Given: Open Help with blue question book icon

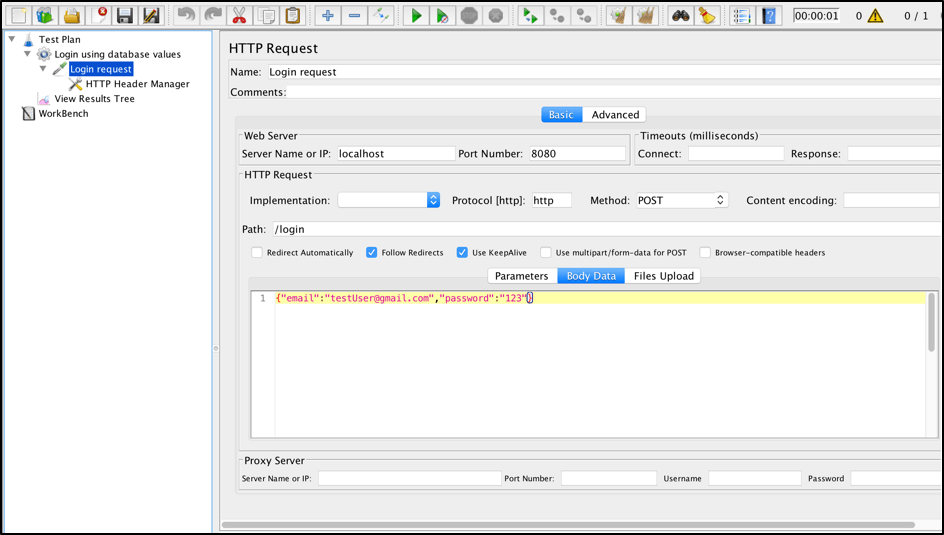Looking at the screenshot, I should (x=768, y=15).
